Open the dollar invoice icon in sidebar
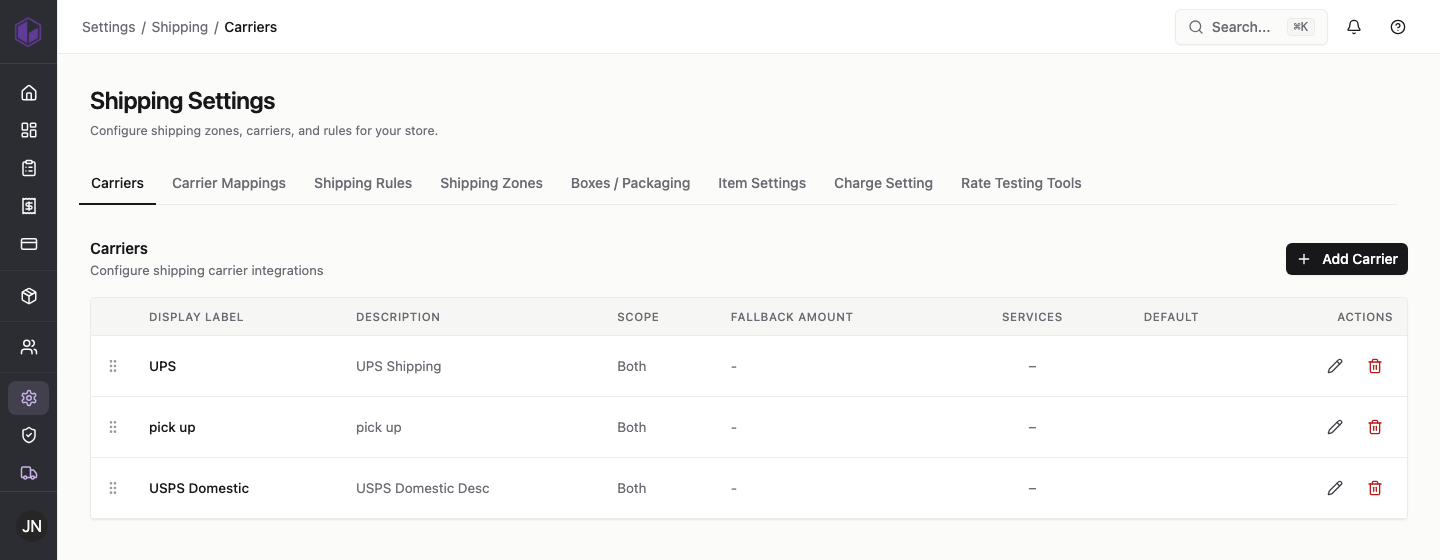 coord(29,206)
